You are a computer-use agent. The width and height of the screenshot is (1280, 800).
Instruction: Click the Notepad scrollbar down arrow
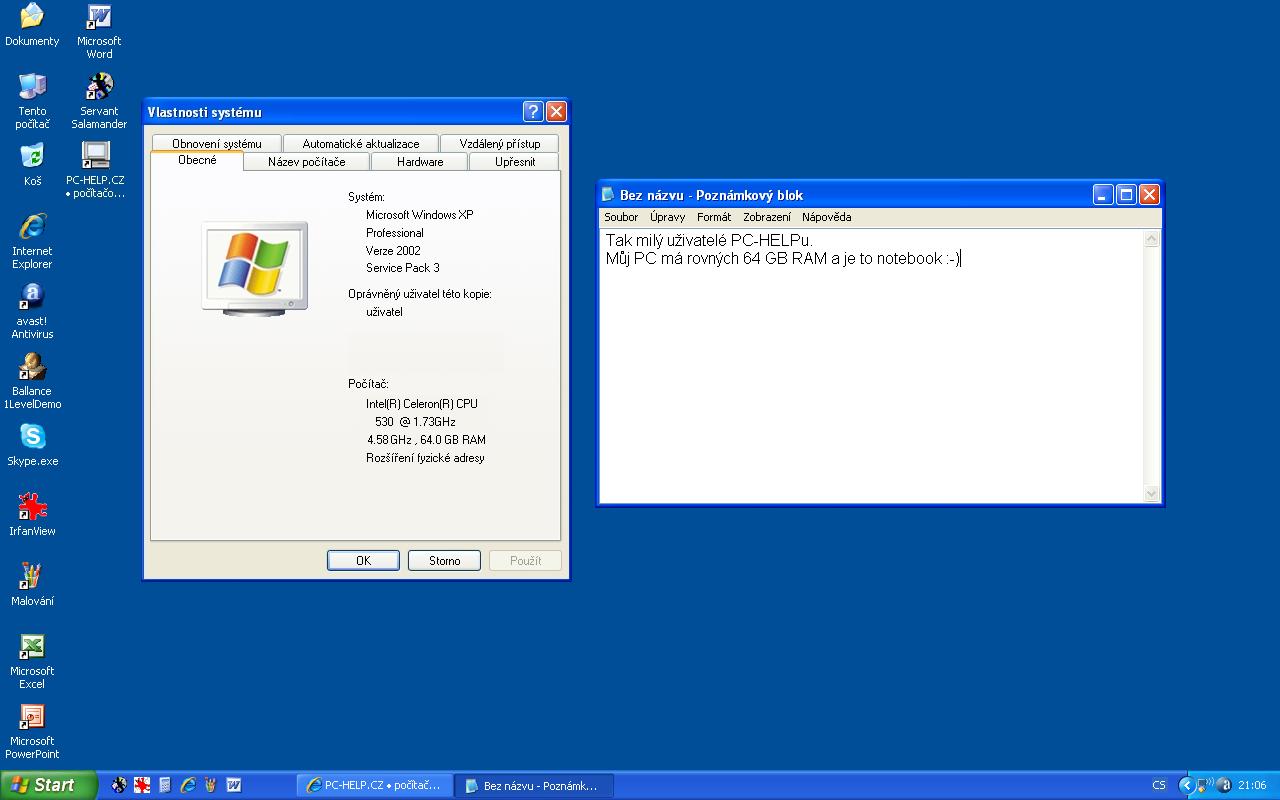point(1151,493)
